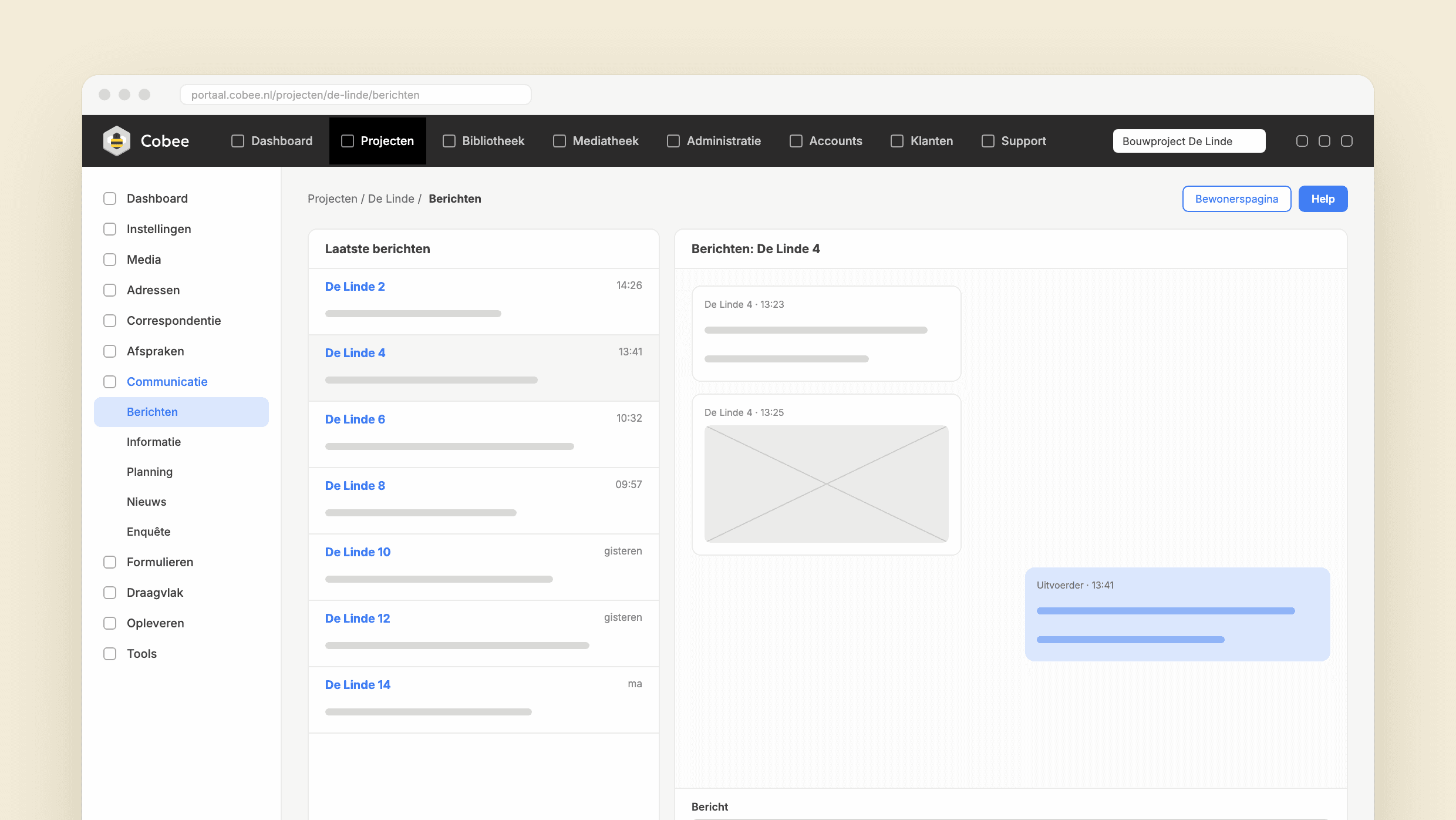
Task: Open the De Linde 2 conversation
Action: tap(484, 302)
